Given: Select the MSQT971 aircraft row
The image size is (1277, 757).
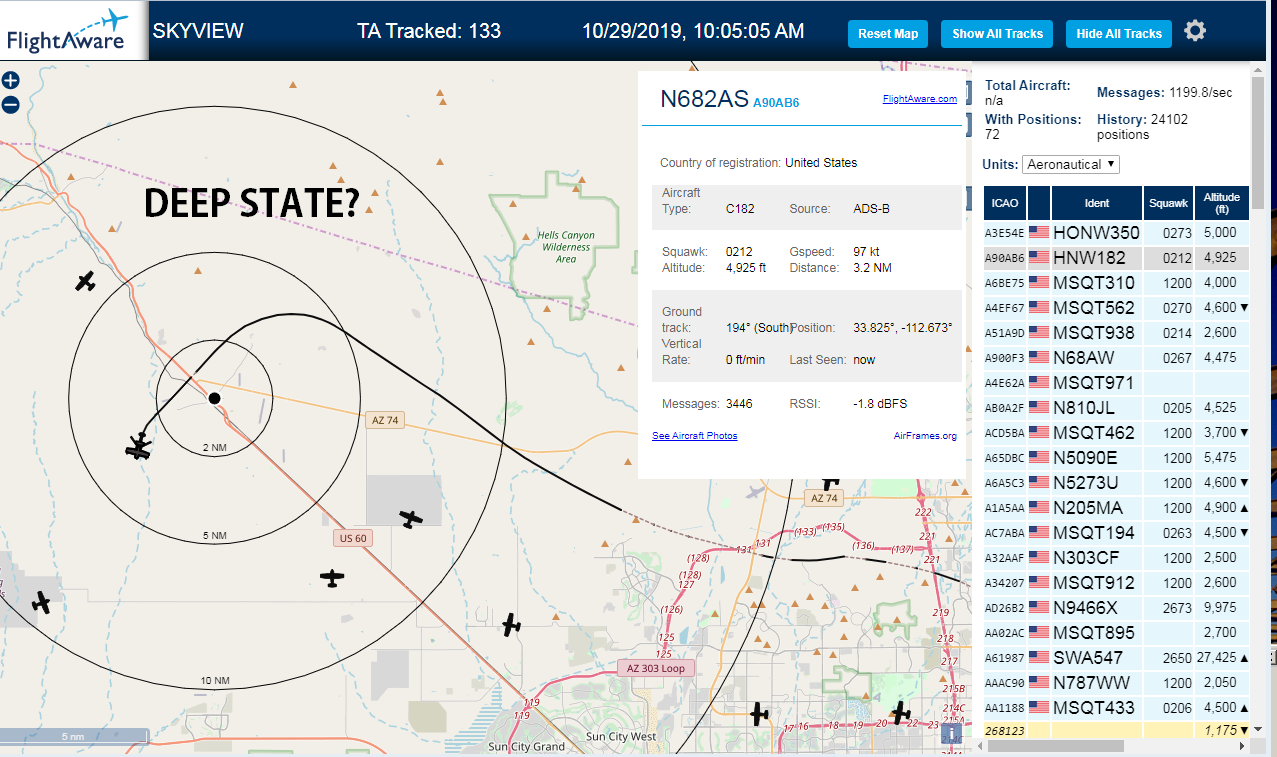Looking at the screenshot, I should [1117, 383].
